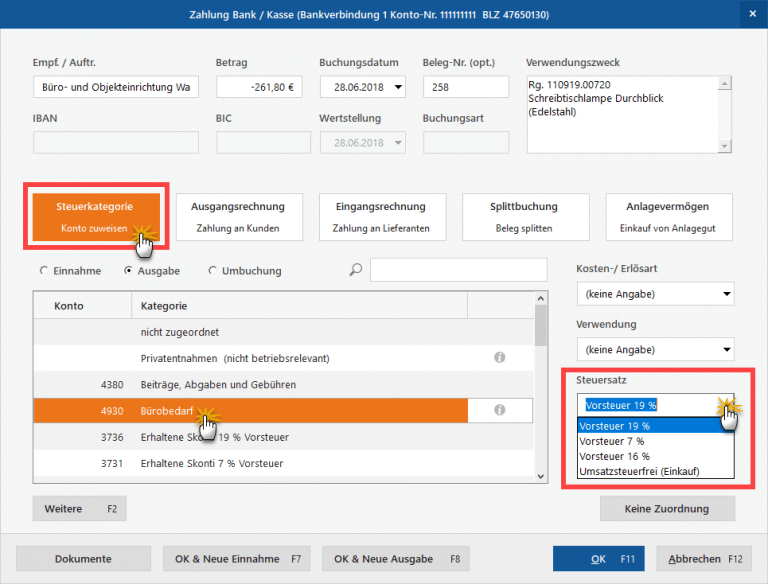The width and height of the screenshot is (768, 584).
Task: Switch to Splittbuchung tab
Action: pyautogui.click(x=525, y=217)
